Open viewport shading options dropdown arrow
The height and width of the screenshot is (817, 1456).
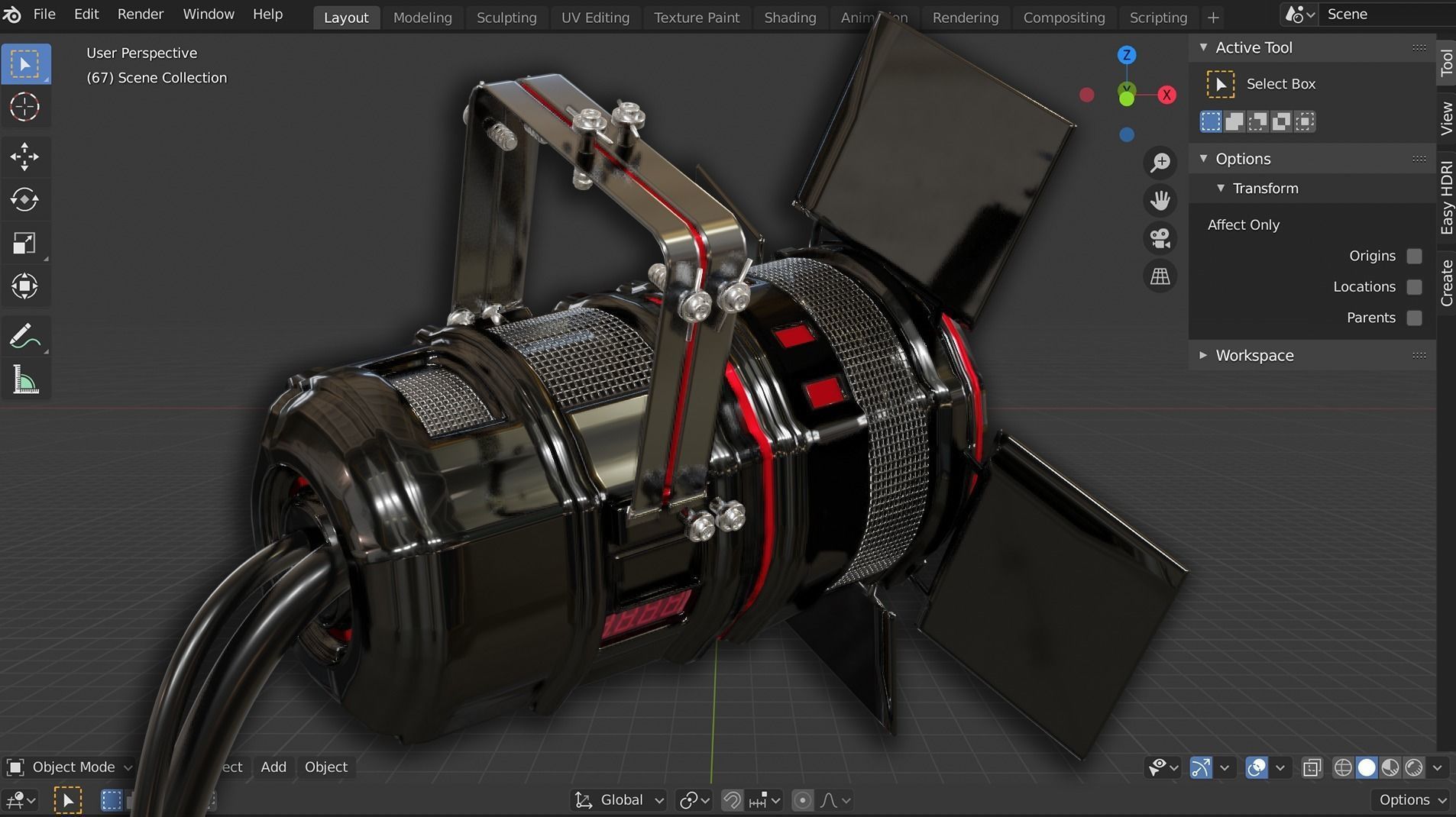click(x=1438, y=767)
